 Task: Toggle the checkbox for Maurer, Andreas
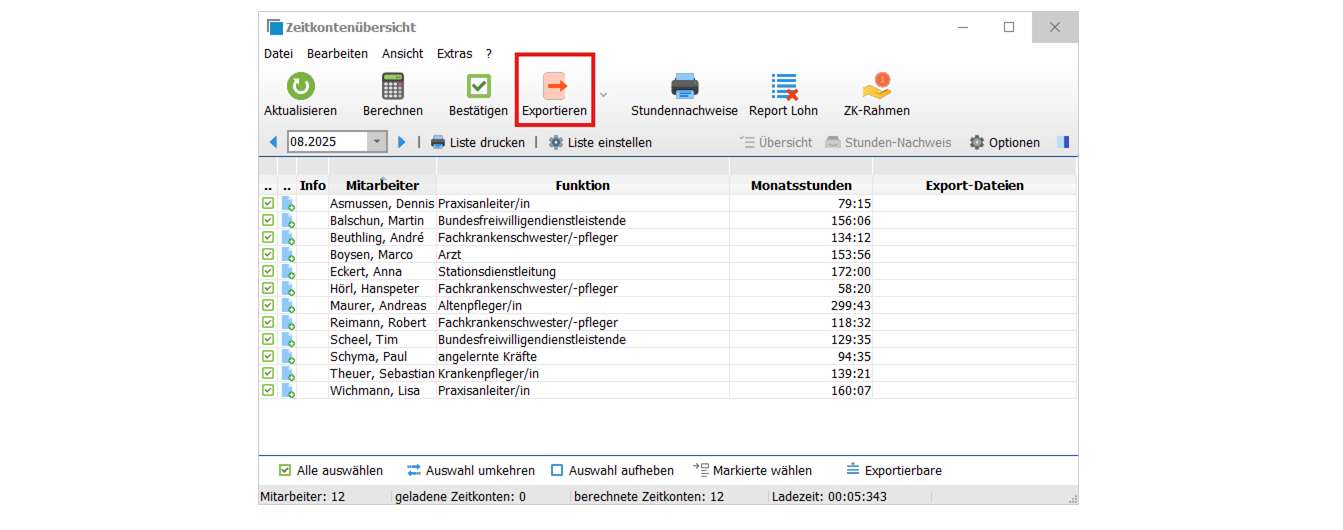[268, 306]
